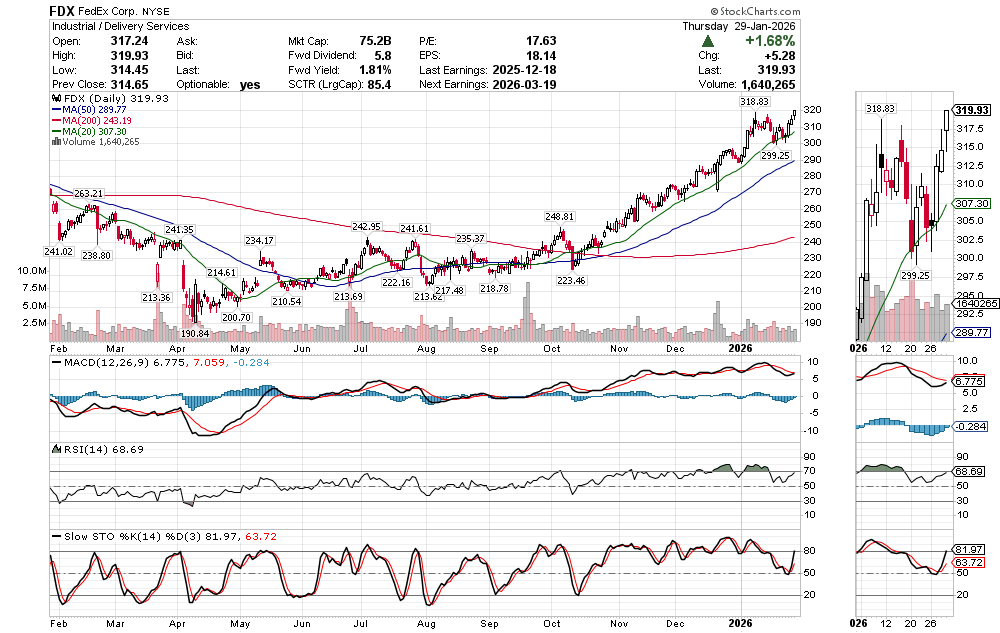
Task: Select the MA(200) 243.19 legend entry
Action: pyautogui.click(x=98, y=121)
